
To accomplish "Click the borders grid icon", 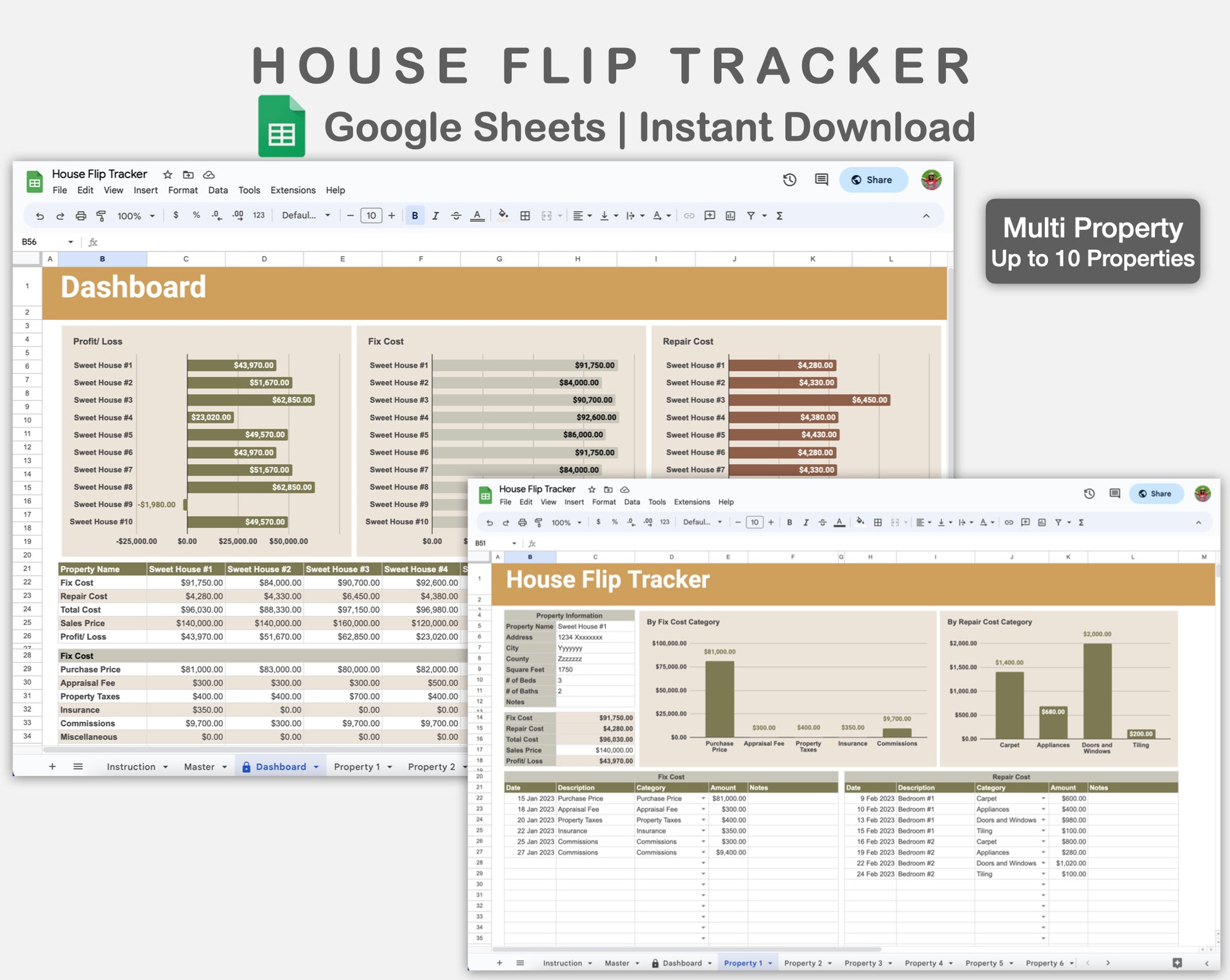I will tap(525, 216).
